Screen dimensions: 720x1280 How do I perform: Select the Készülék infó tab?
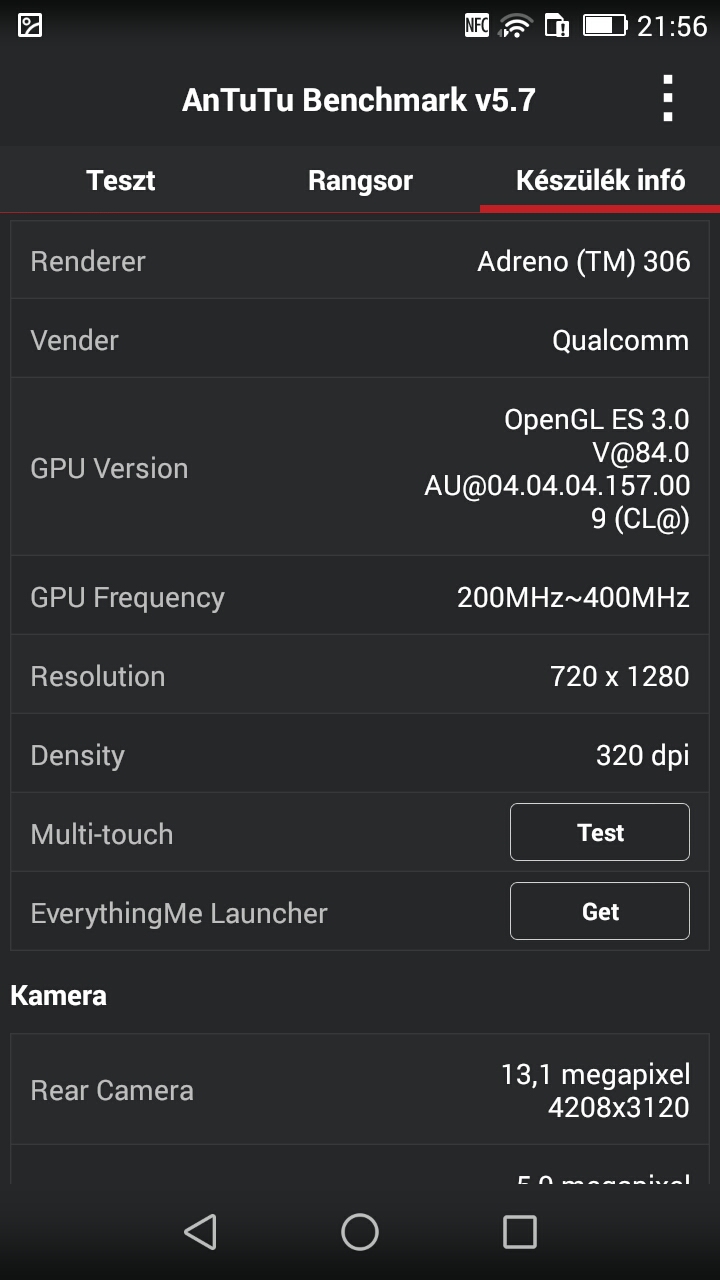point(600,181)
